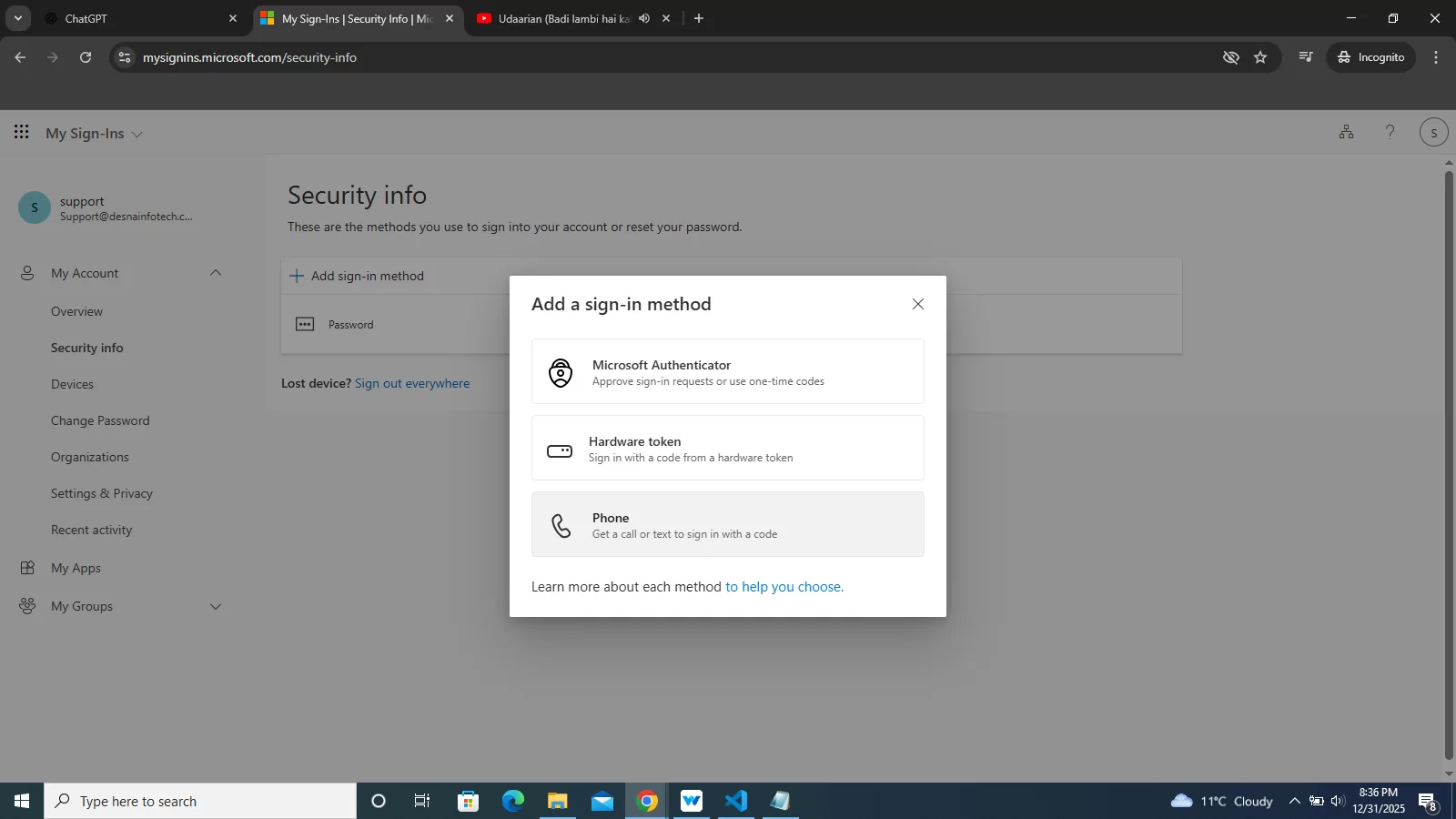Screen dimensions: 1456x819
Task: Click the Hardware token device icon
Action: (560, 450)
